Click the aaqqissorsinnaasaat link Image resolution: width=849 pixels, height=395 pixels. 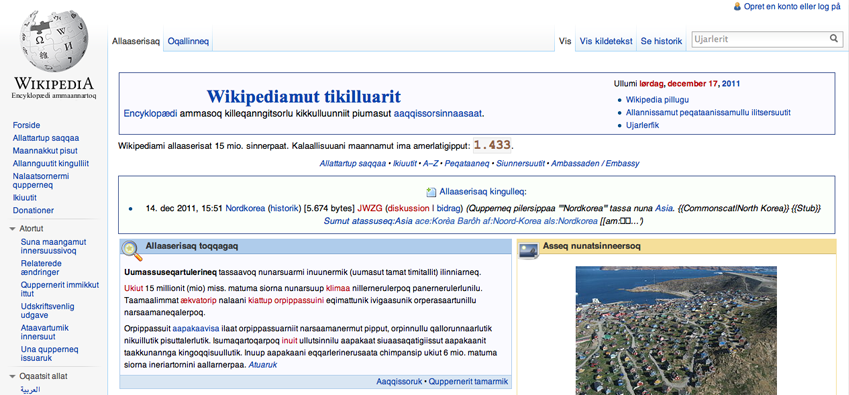tap(437, 114)
